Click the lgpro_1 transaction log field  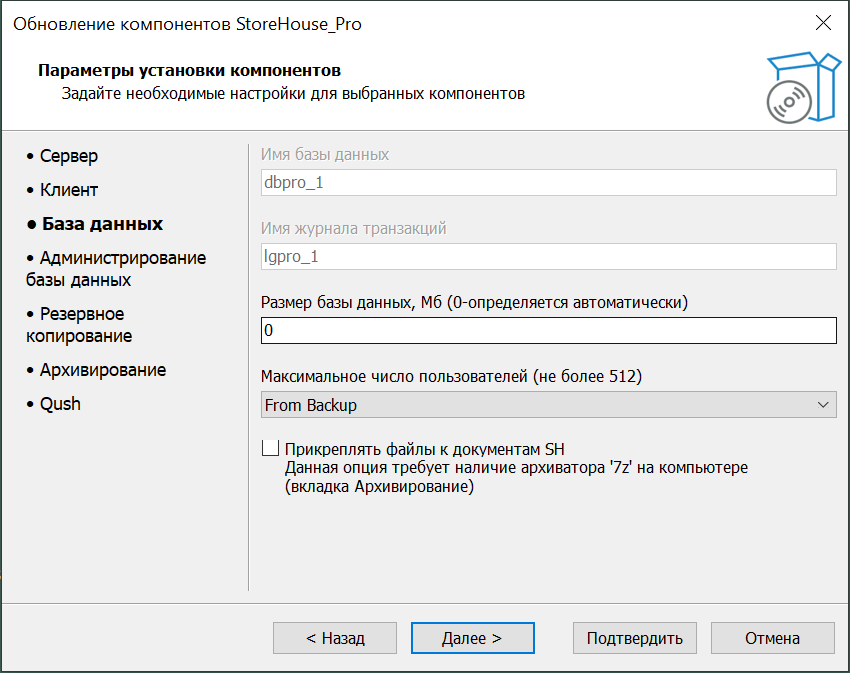pos(547,256)
